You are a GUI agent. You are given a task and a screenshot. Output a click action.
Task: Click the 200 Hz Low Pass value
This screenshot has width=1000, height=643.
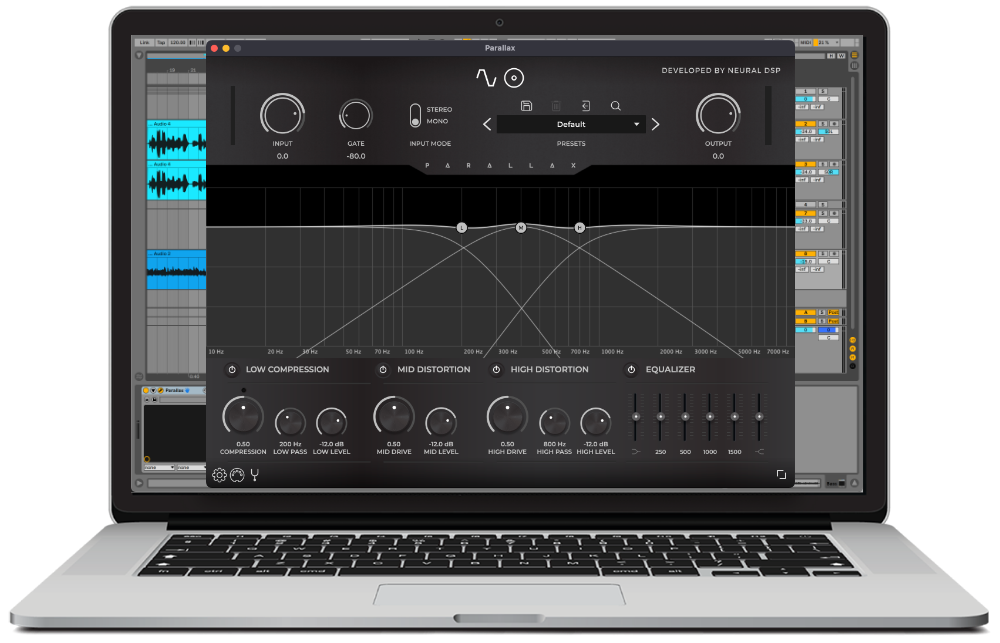tap(290, 444)
